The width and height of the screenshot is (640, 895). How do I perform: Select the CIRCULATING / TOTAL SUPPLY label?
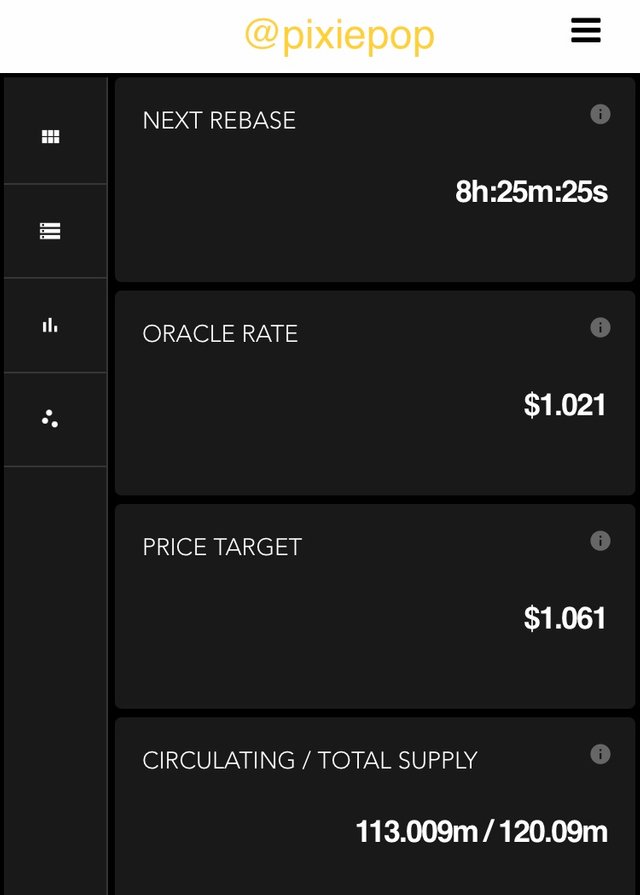[310, 760]
